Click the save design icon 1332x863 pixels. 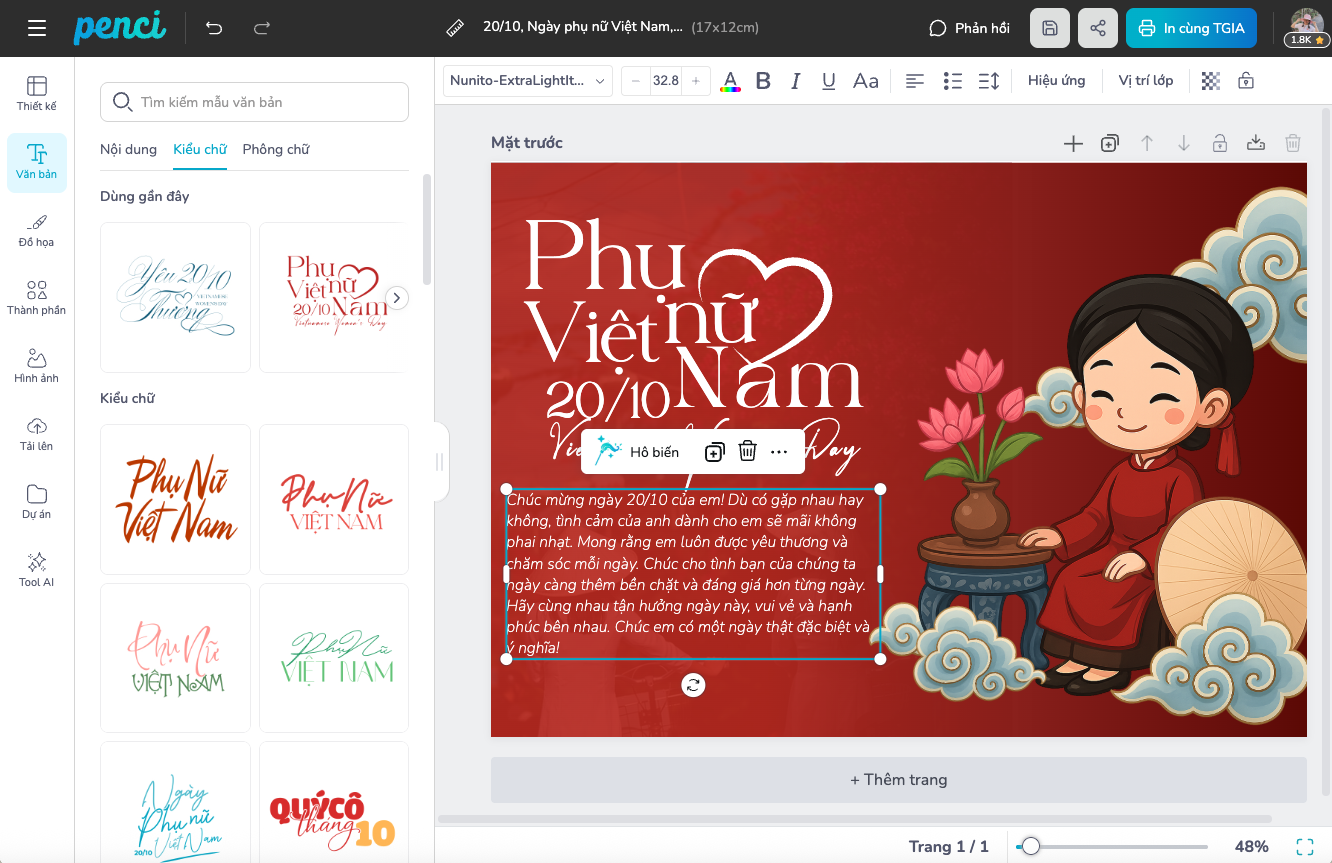coord(1050,28)
